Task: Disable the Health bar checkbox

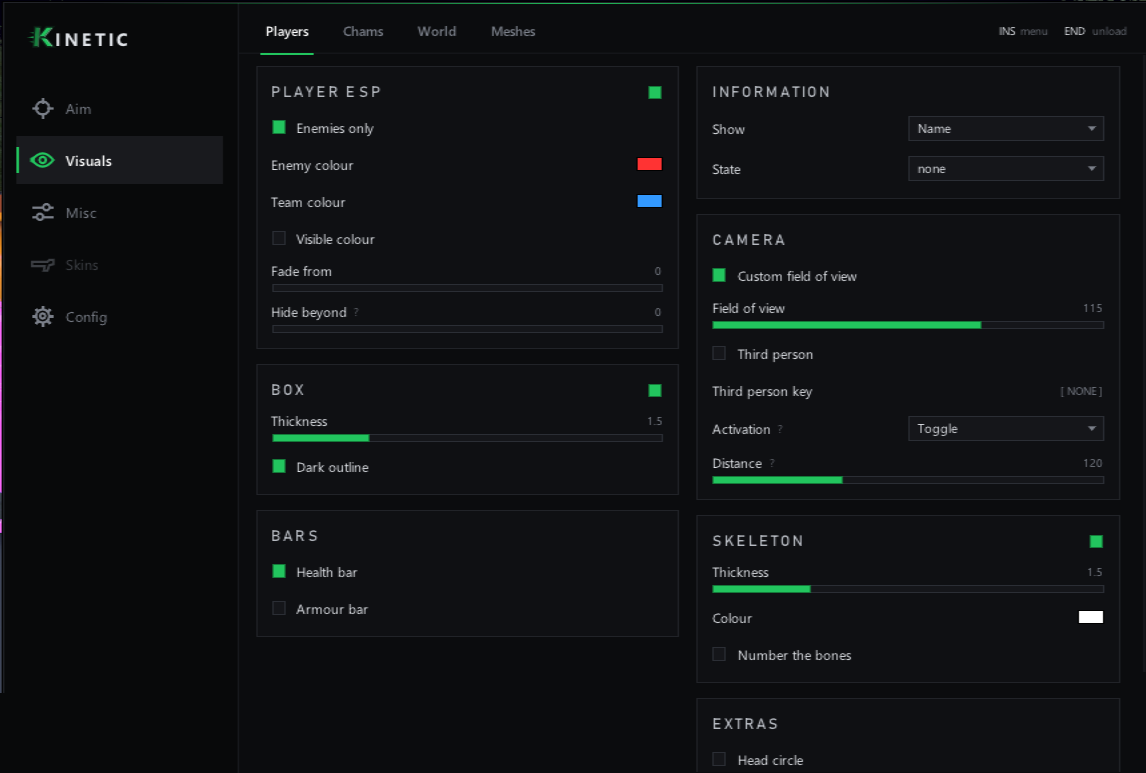Action: [x=278, y=571]
